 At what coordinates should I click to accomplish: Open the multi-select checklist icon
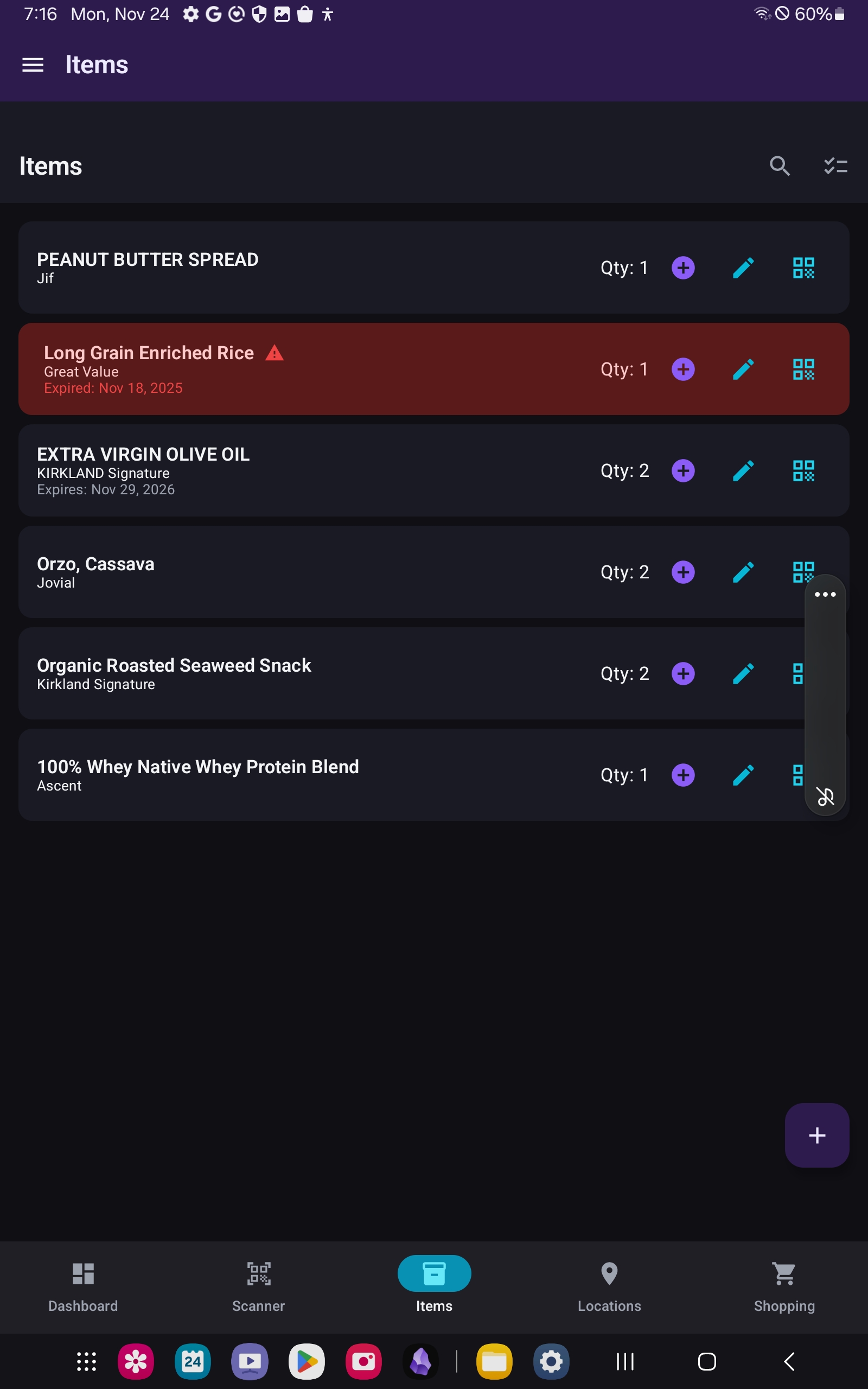click(835, 167)
